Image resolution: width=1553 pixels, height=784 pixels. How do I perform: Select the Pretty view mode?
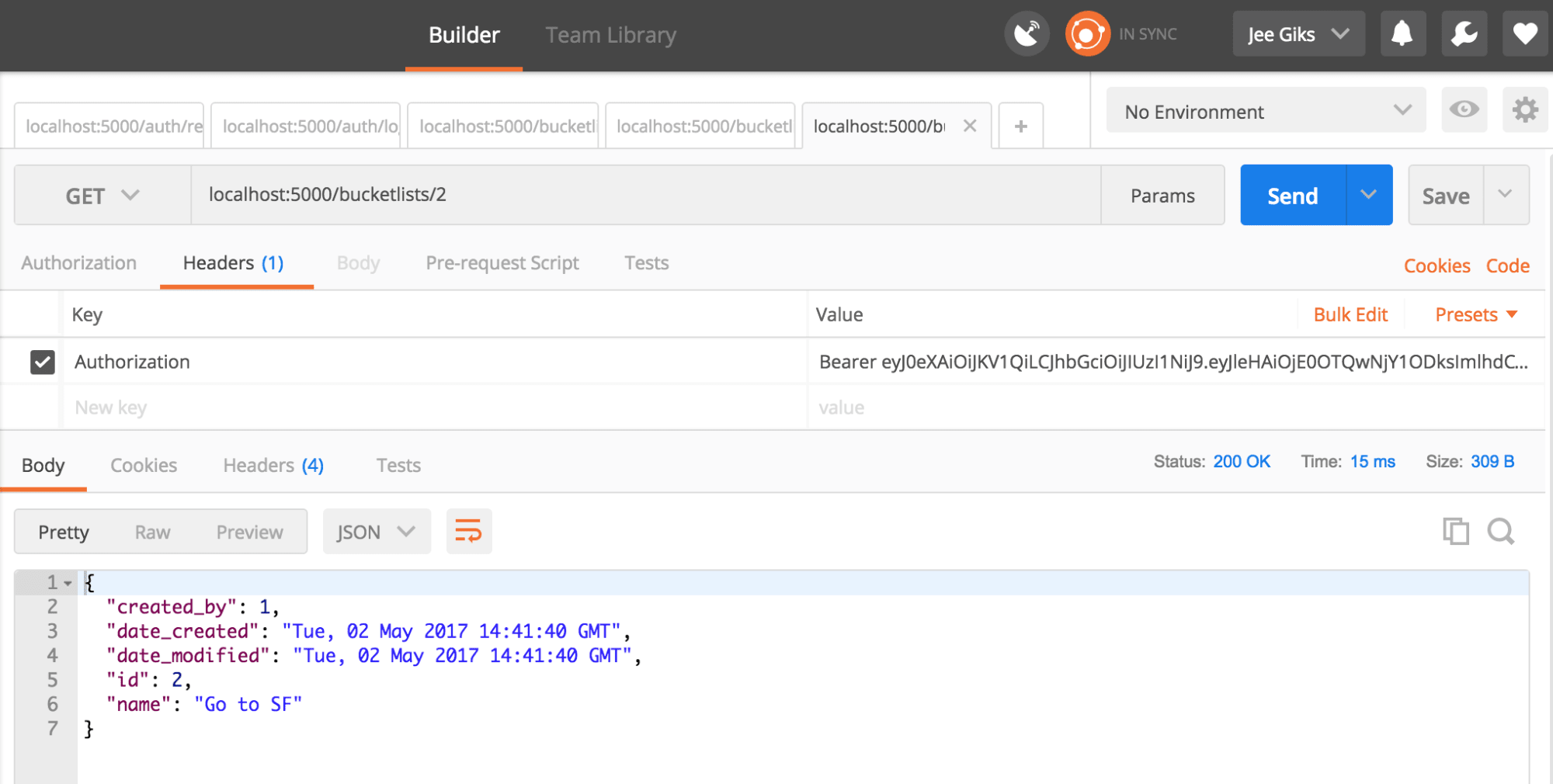pos(64,532)
